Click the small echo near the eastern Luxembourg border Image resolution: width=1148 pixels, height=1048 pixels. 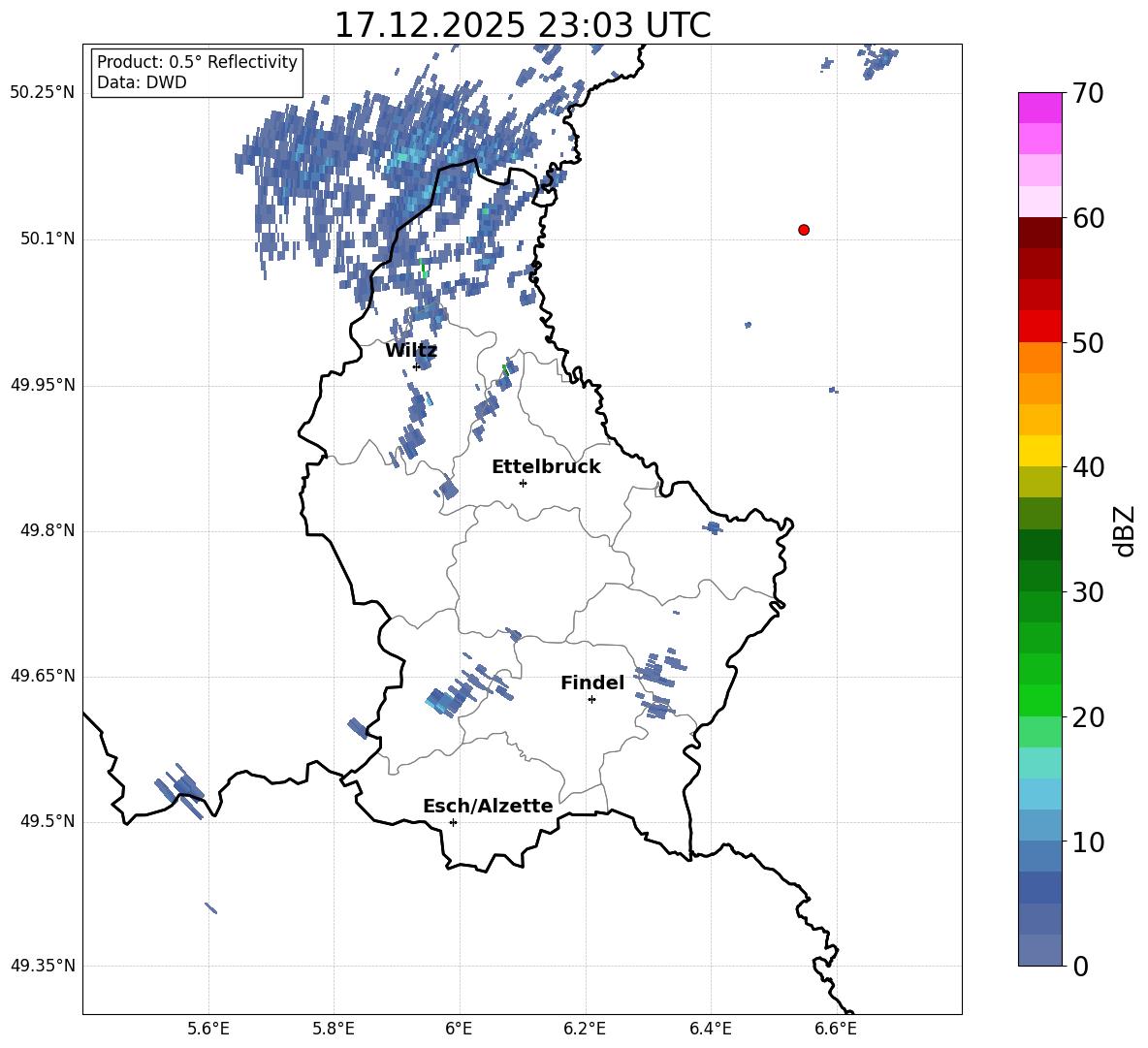click(x=713, y=527)
